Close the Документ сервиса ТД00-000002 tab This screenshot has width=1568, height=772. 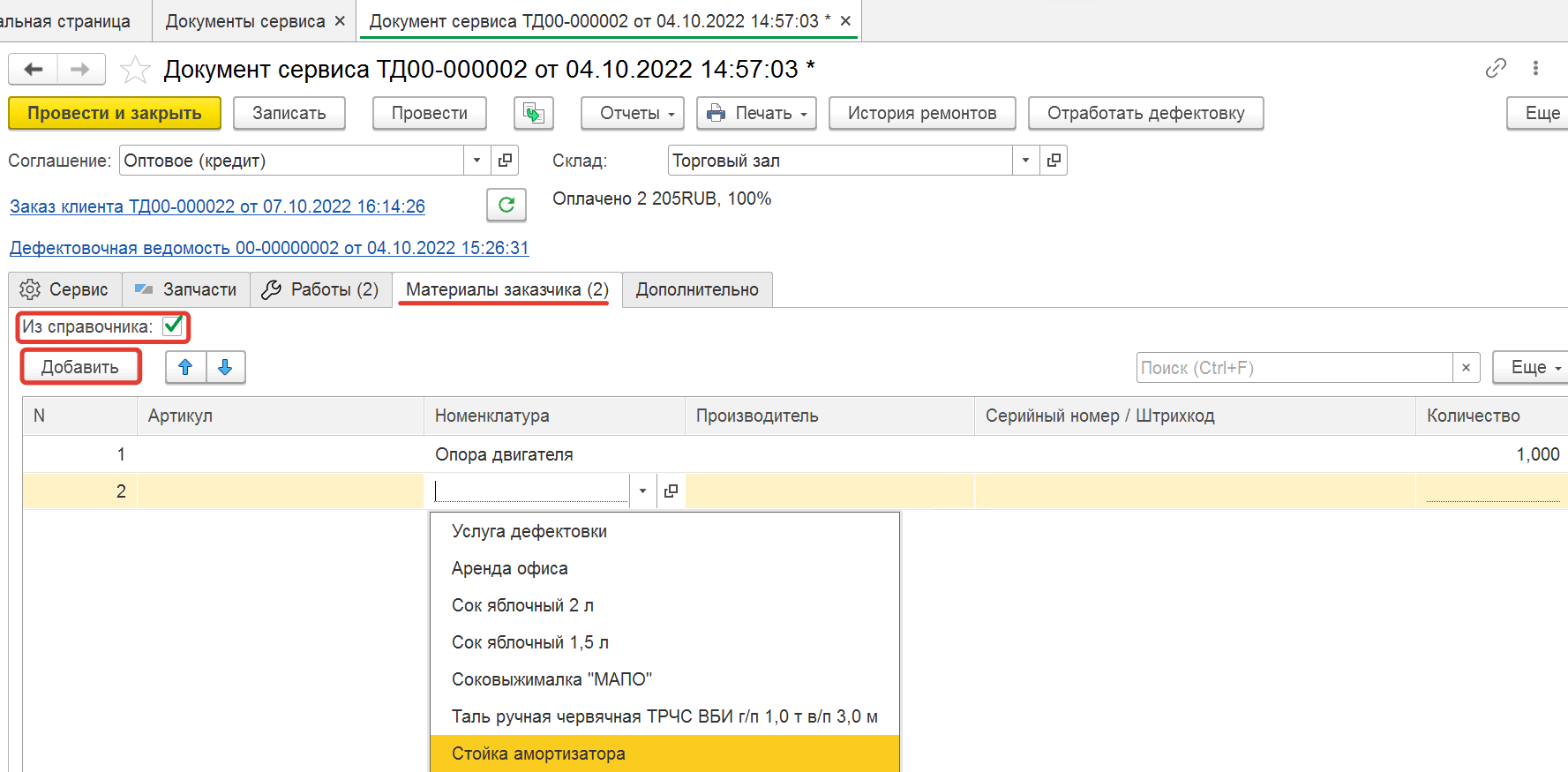coord(845,21)
